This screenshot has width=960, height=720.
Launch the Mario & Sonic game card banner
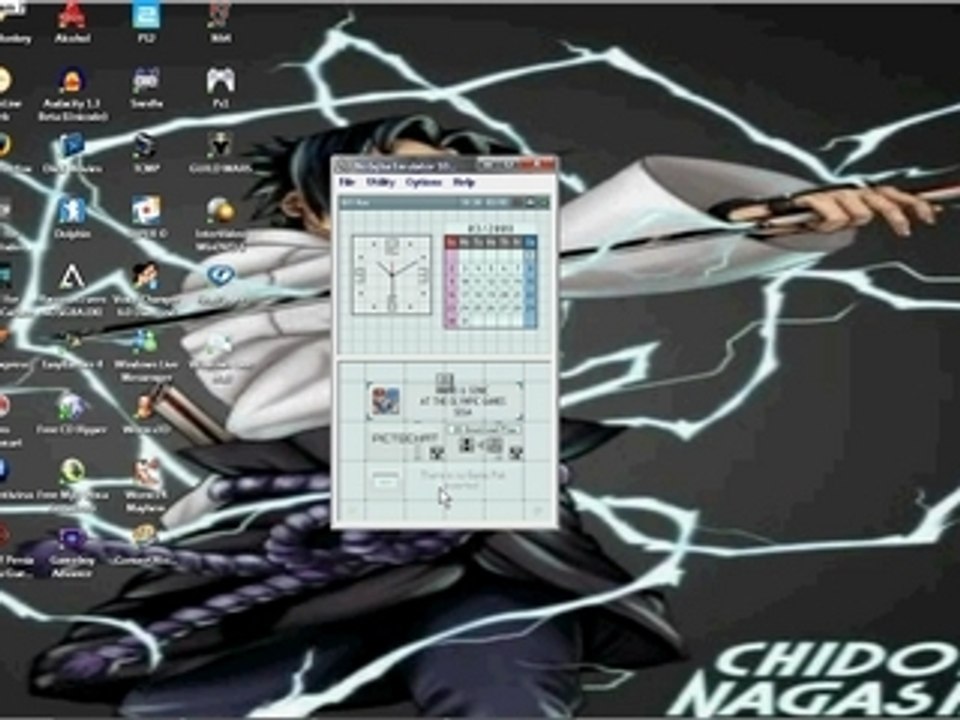(444, 401)
